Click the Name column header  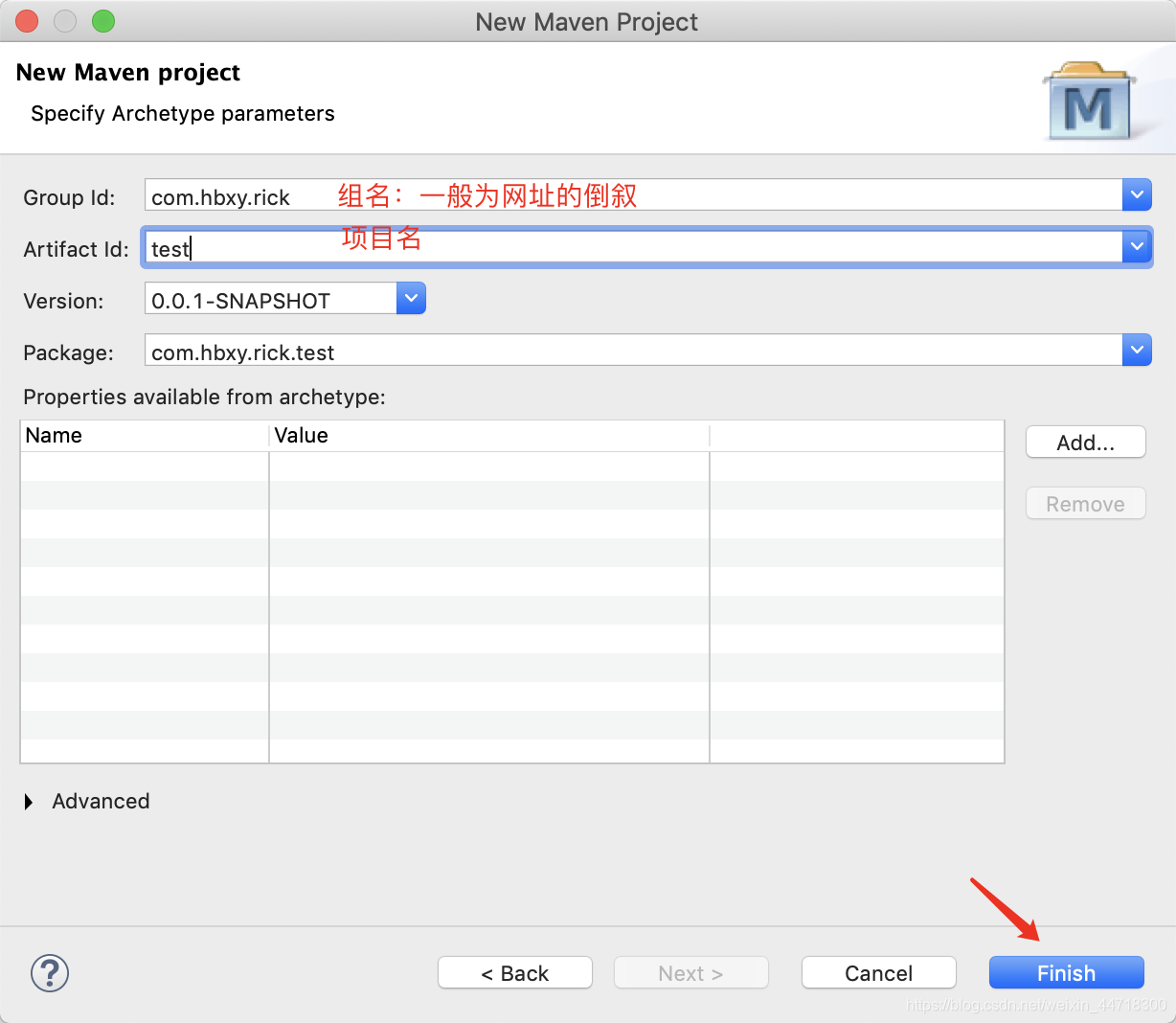click(145, 436)
